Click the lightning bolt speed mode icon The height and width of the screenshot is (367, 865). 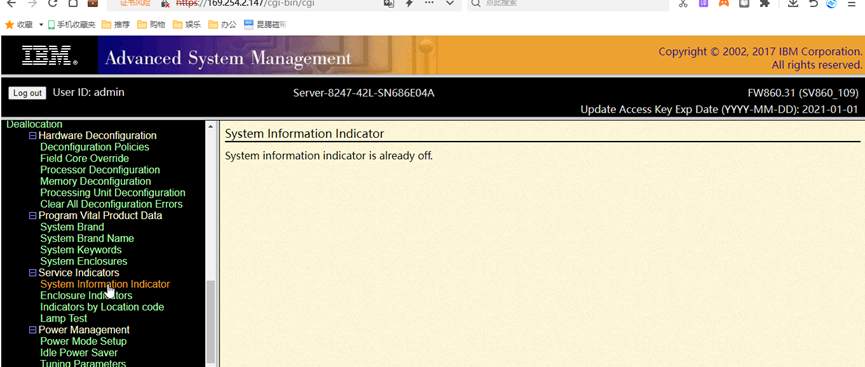pos(409,3)
